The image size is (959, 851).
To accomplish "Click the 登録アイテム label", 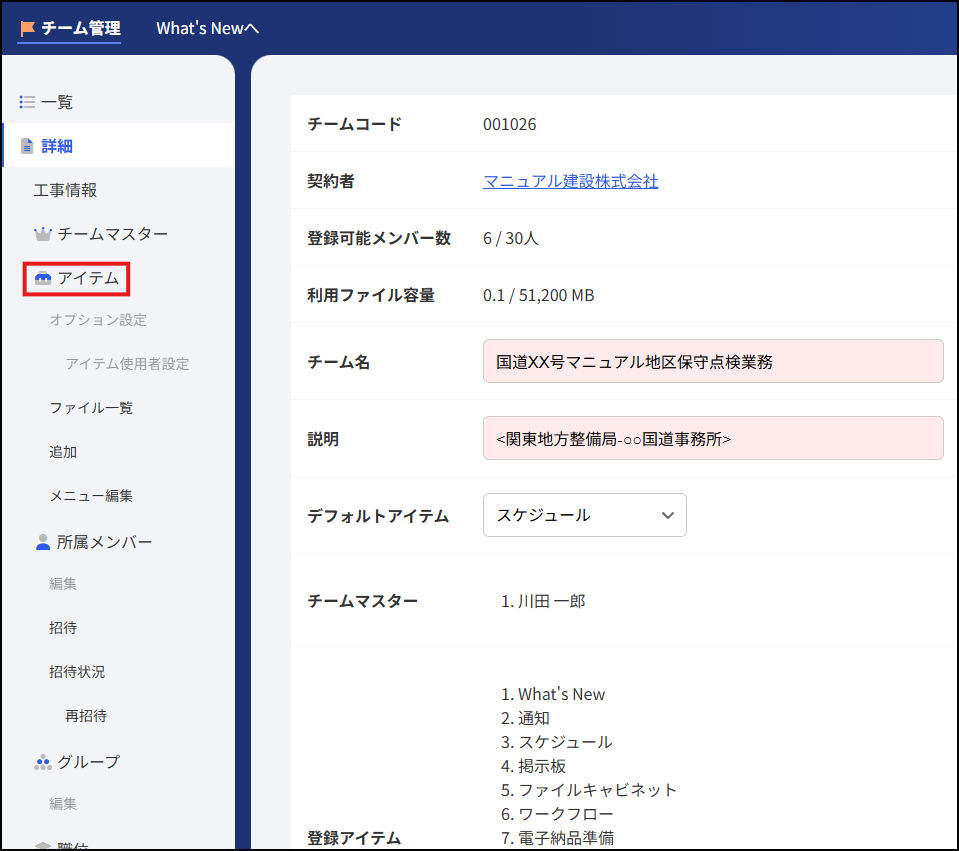I will pos(354,838).
